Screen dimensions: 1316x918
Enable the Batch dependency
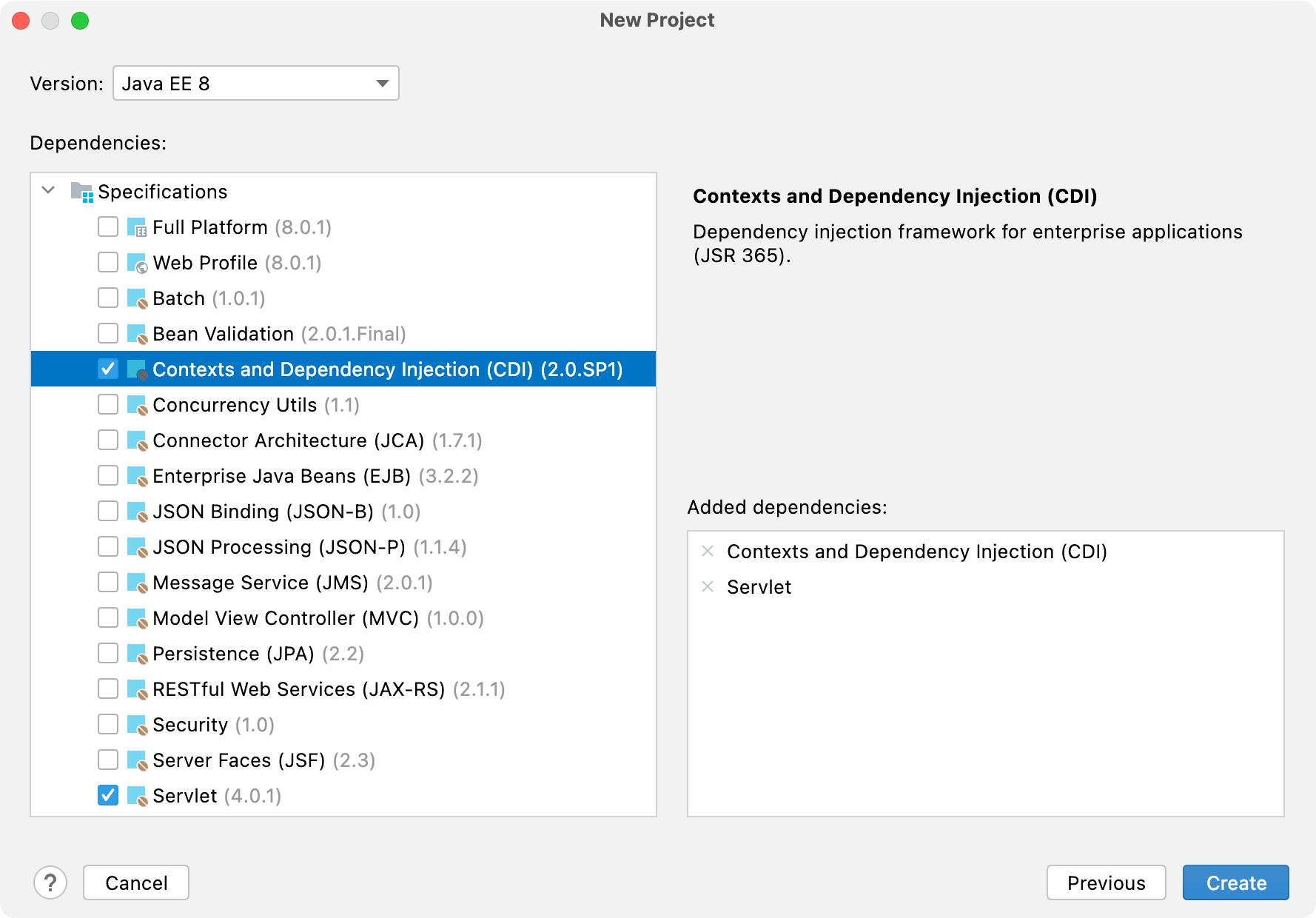click(107, 298)
